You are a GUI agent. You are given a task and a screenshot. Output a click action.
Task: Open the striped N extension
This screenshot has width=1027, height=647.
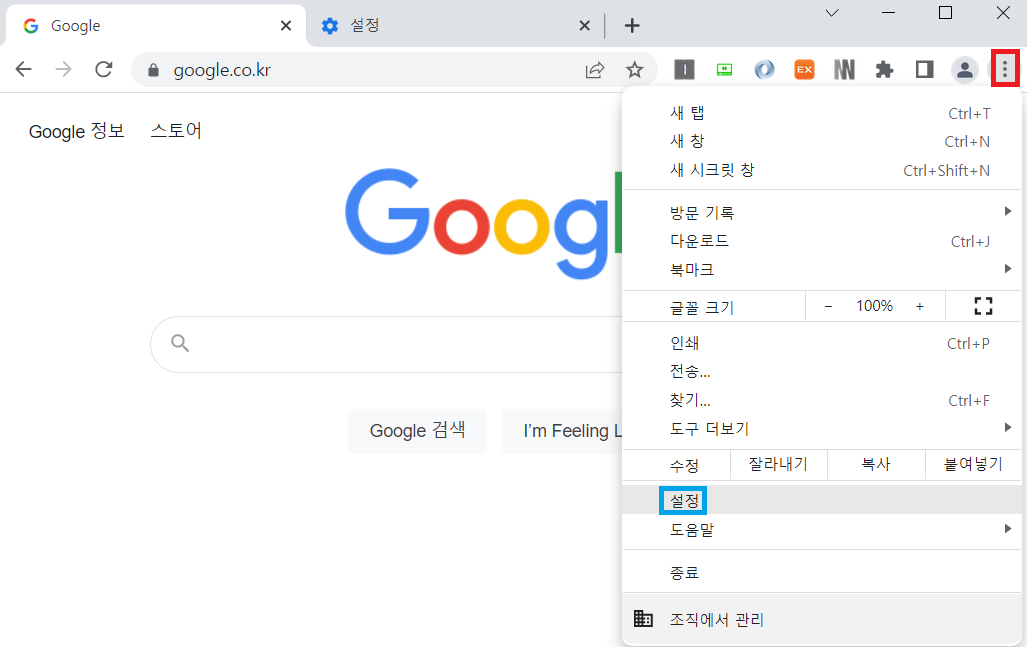[844, 69]
